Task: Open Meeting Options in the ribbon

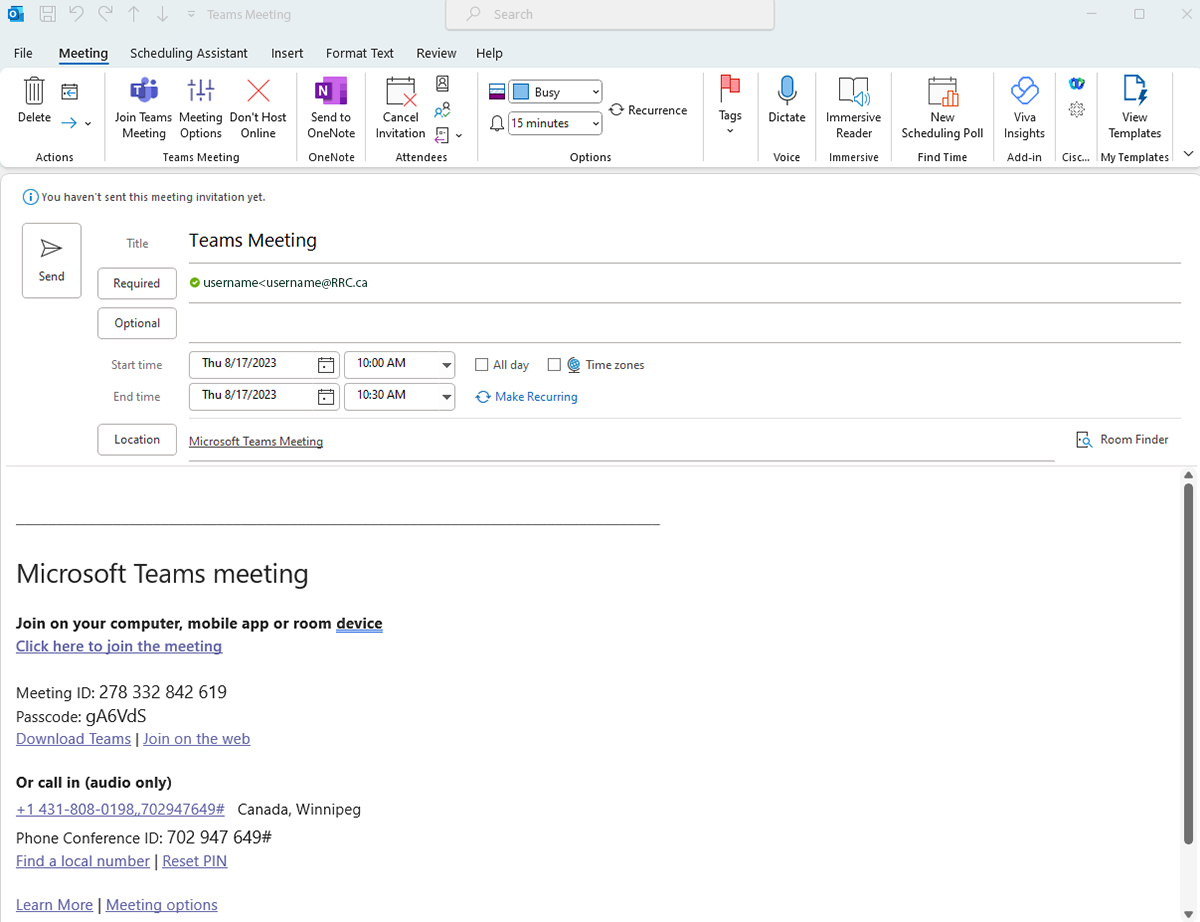Action: point(201,108)
